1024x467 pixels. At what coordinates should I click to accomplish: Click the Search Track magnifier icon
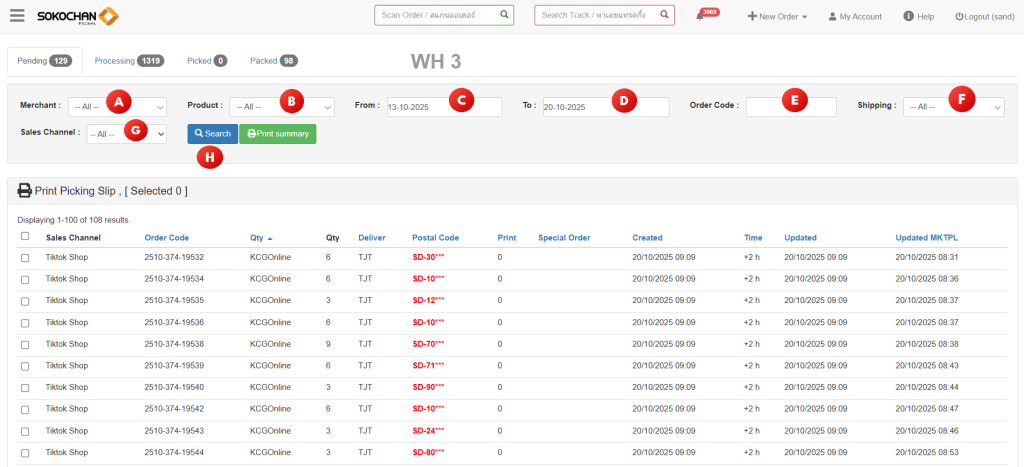(666, 16)
